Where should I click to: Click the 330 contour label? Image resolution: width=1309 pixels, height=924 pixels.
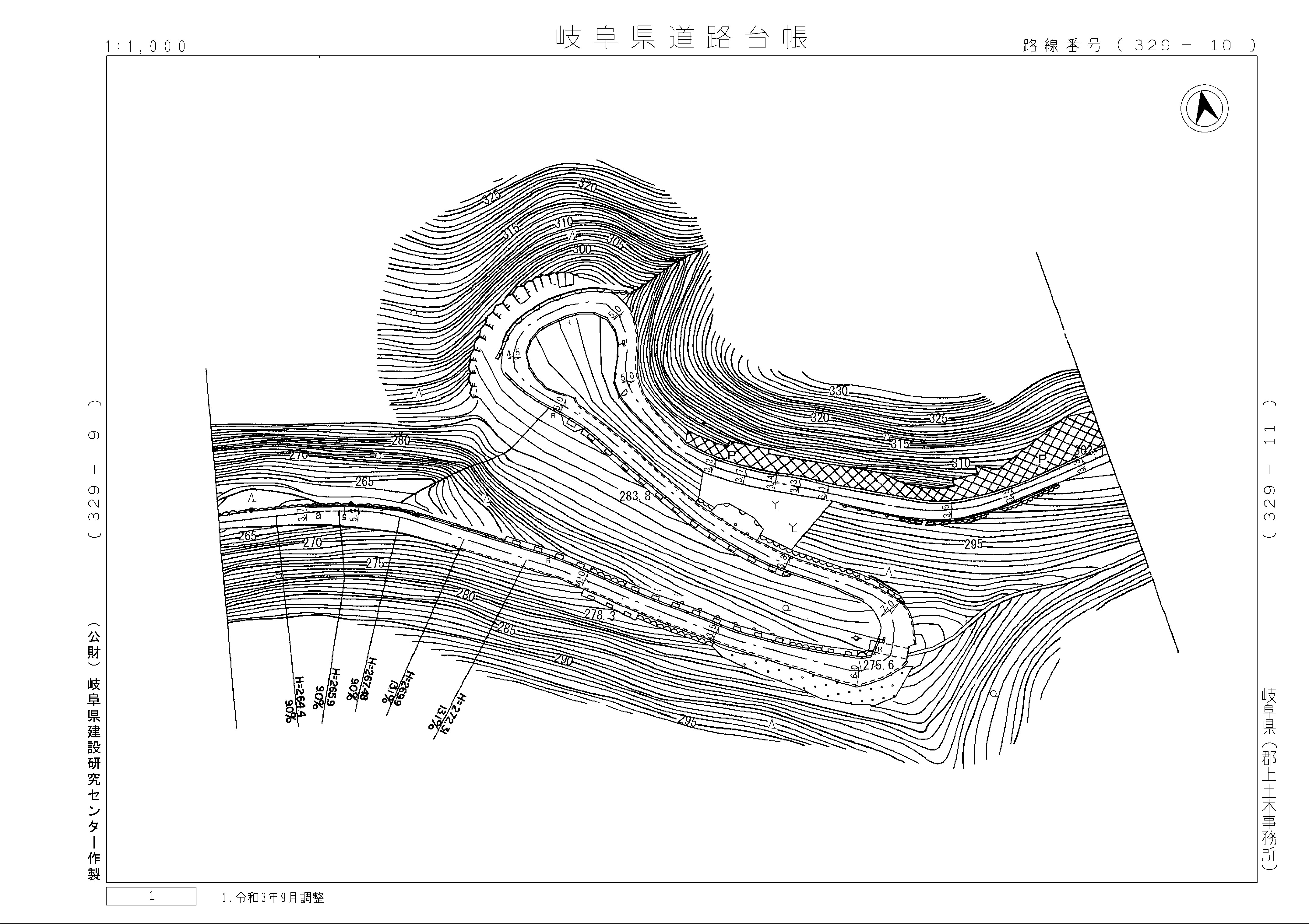pos(839,391)
